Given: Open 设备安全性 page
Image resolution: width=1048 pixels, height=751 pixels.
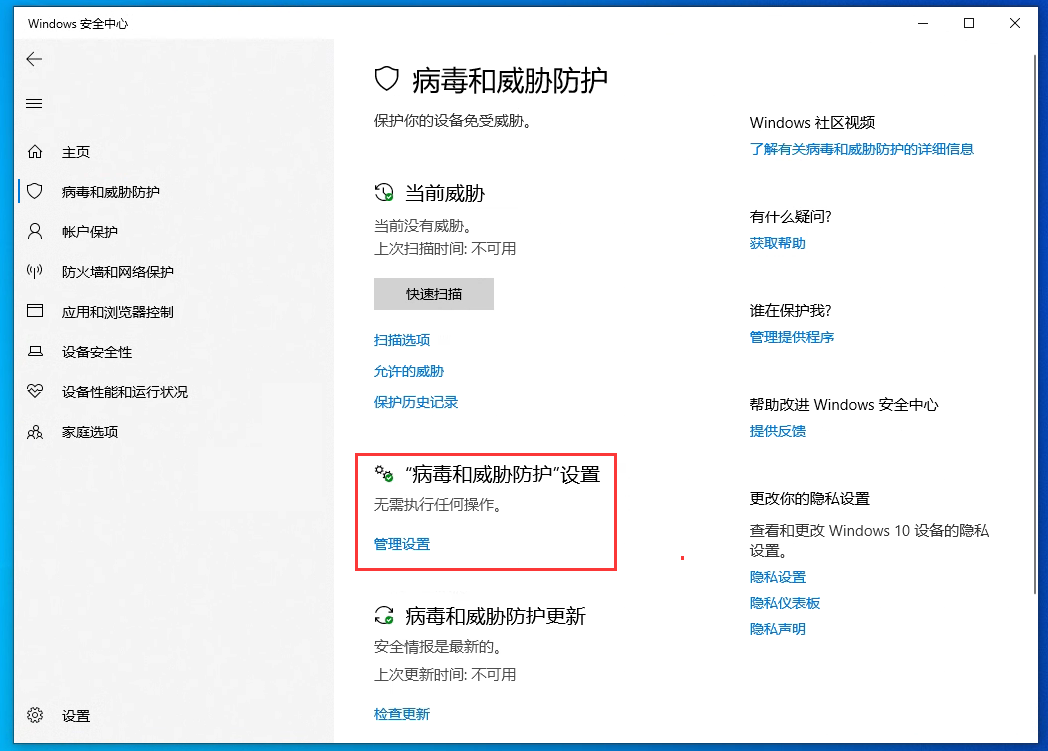Looking at the screenshot, I should click(x=97, y=352).
